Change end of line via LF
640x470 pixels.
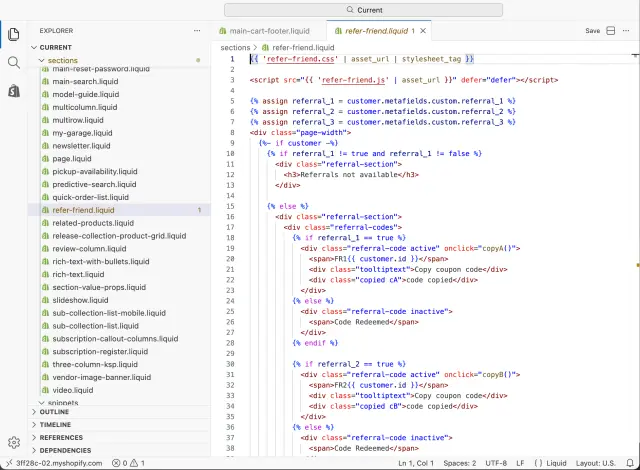tap(520, 463)
